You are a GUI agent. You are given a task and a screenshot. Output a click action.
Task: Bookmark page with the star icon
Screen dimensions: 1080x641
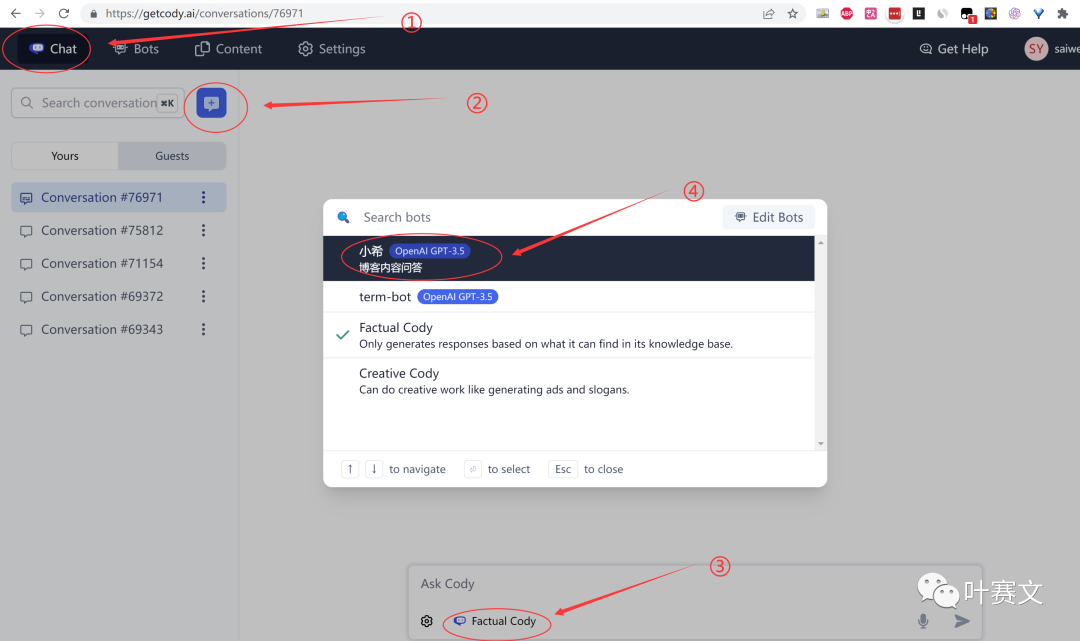pyautogui.click(x=793, y=14)
